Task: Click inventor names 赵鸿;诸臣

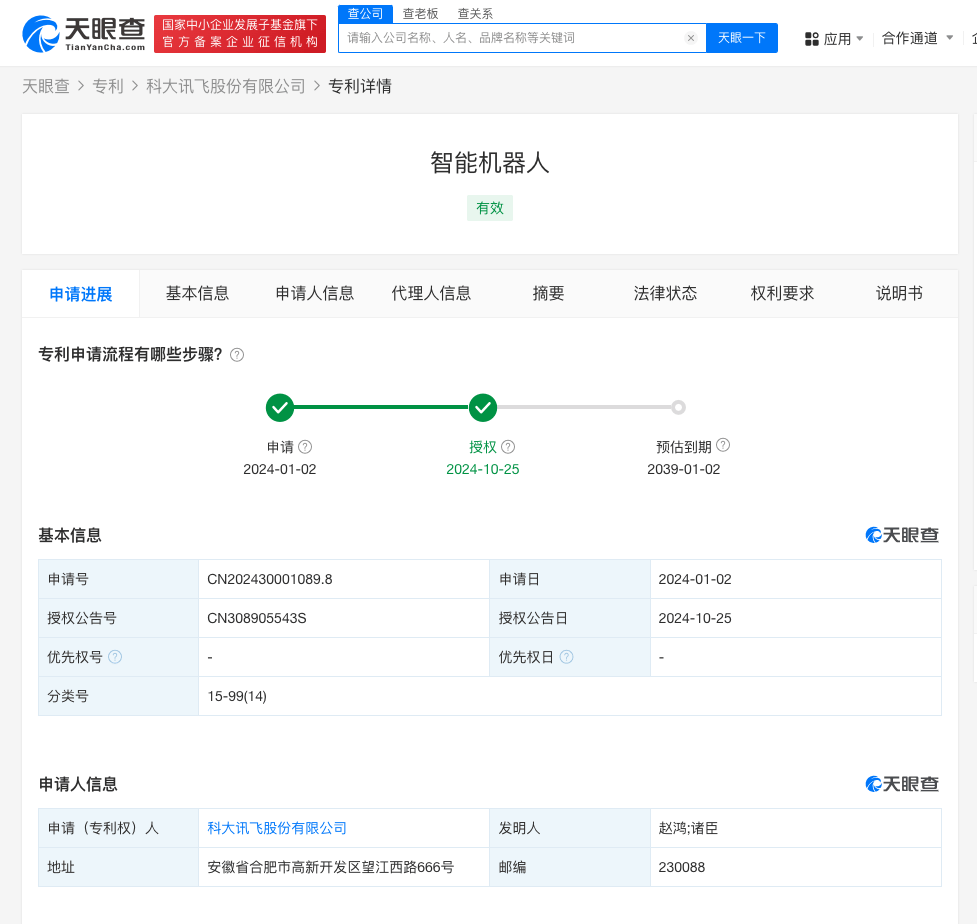Action: click(688, 828)
